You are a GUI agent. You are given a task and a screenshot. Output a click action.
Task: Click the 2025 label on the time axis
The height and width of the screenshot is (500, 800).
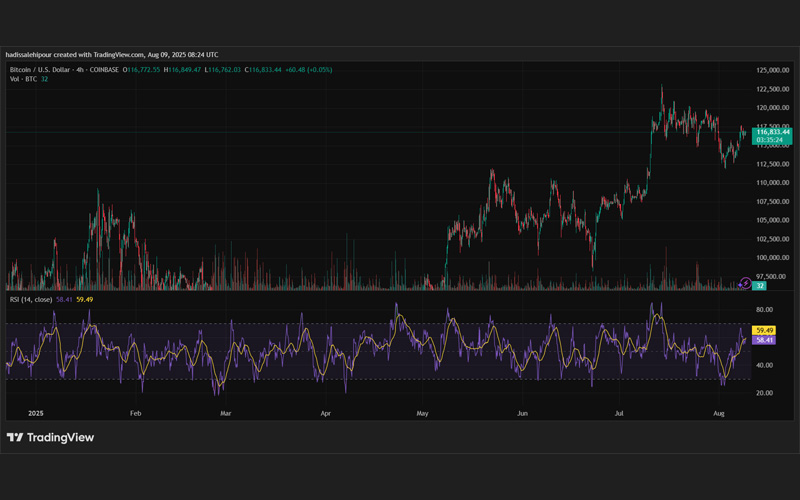pos(36,413)
